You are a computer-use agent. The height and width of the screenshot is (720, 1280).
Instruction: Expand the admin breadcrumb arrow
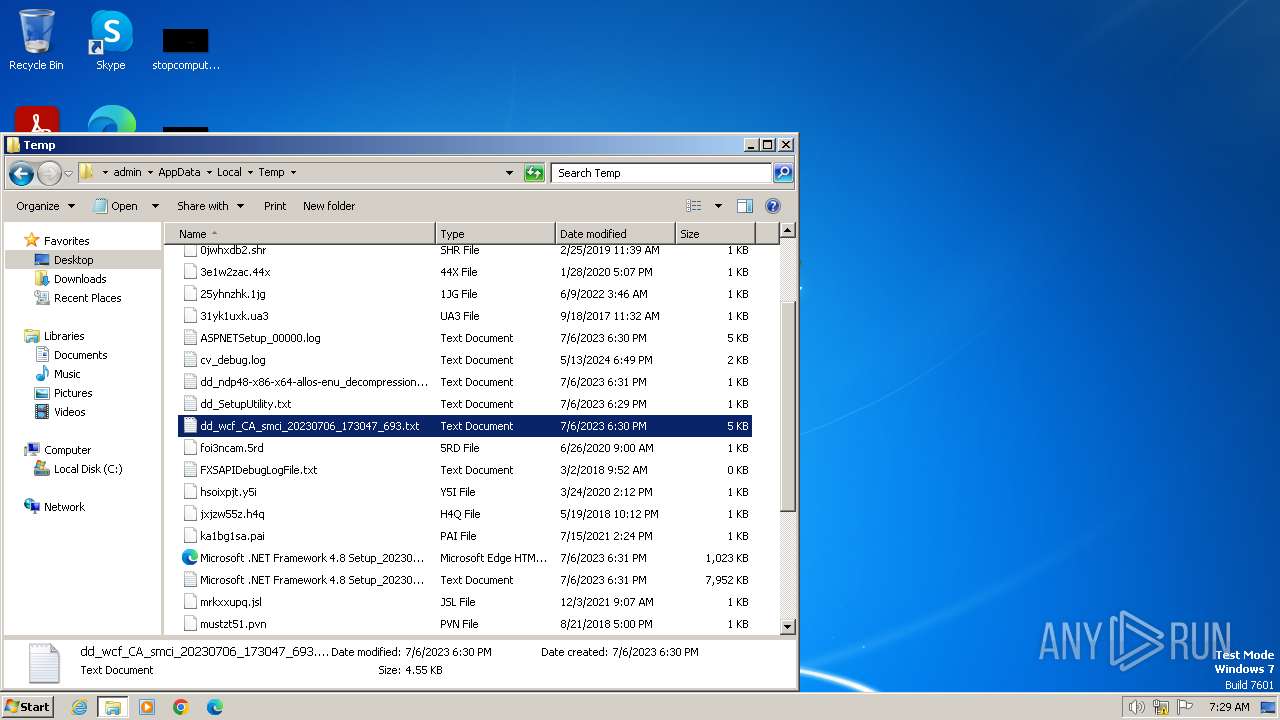coord(150,172)
